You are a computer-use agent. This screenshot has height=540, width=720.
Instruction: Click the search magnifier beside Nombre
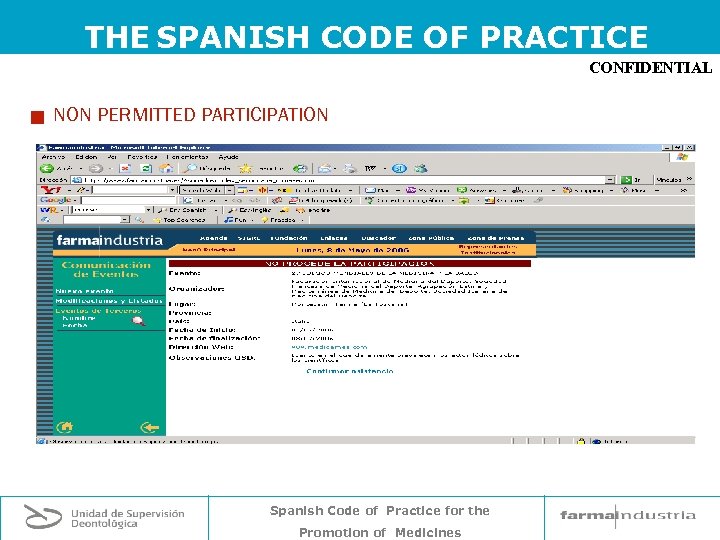(x=138, y=321)
